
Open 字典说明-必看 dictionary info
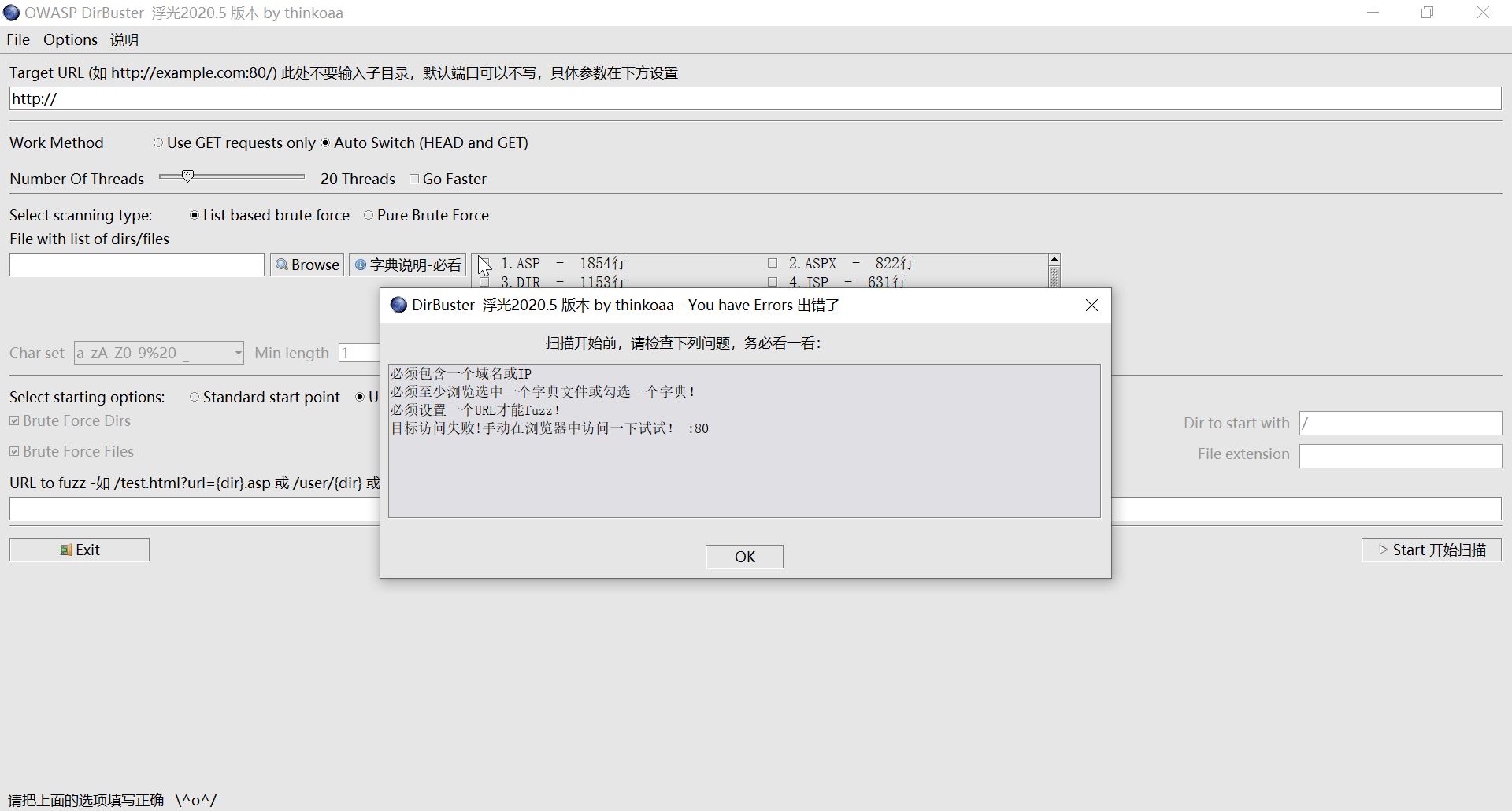coord(408,265)
